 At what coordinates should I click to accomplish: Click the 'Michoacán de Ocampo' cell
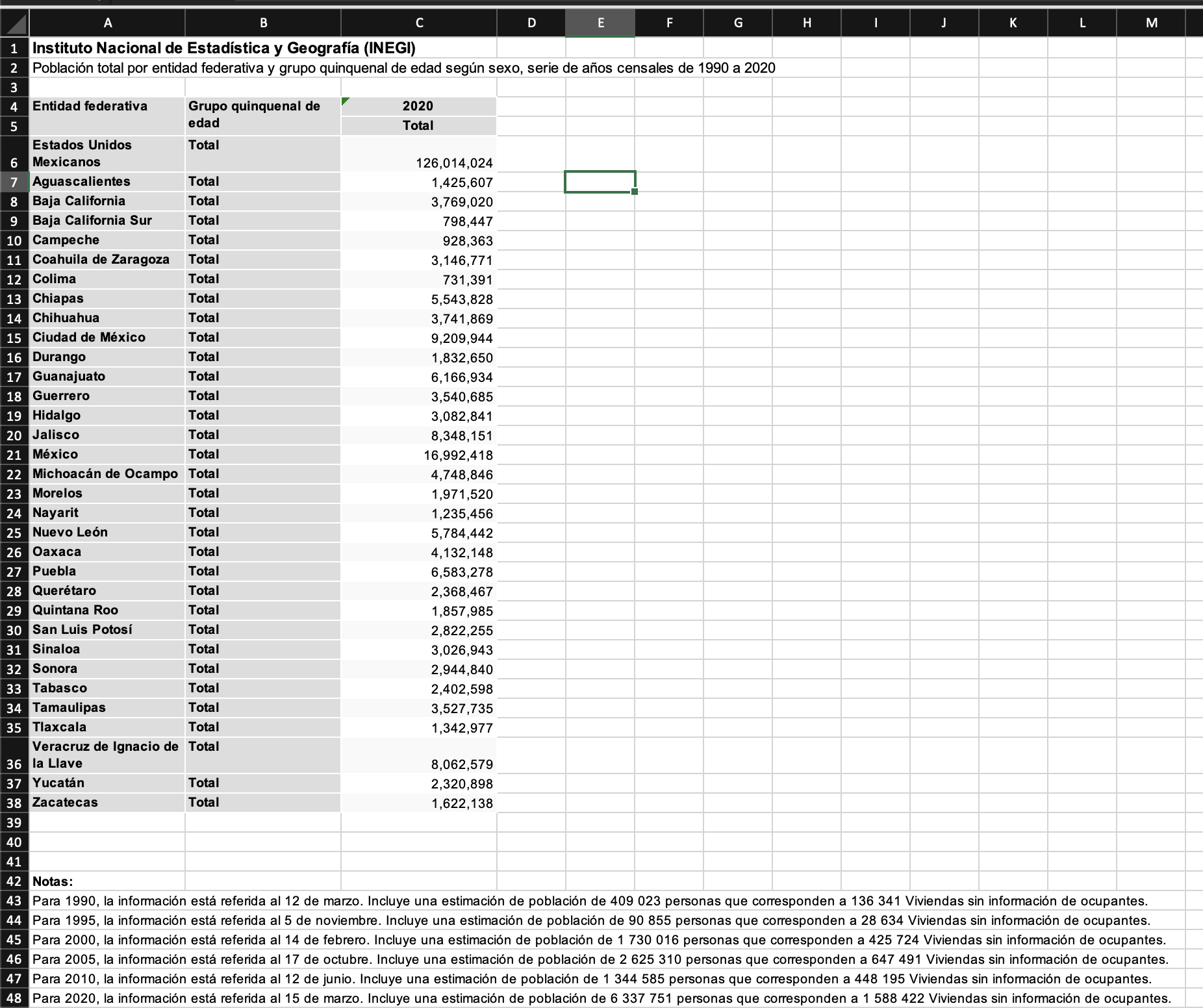pyautogui.click(x=107, y=474)
